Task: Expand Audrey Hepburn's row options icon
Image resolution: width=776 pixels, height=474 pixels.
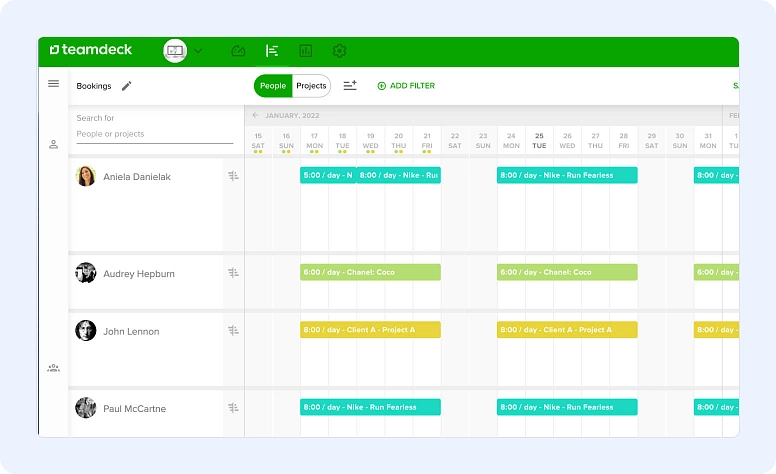Action: [233, 273]
